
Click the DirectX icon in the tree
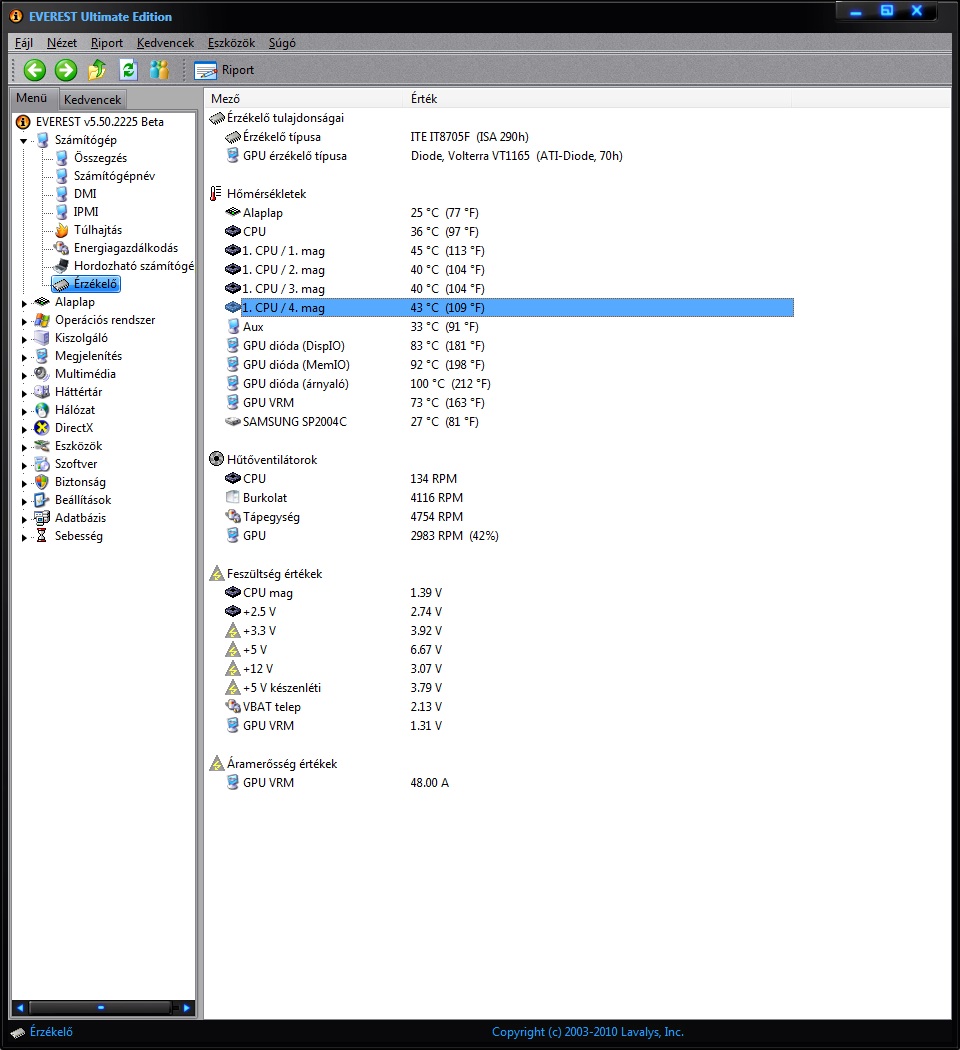coord(42,428)
